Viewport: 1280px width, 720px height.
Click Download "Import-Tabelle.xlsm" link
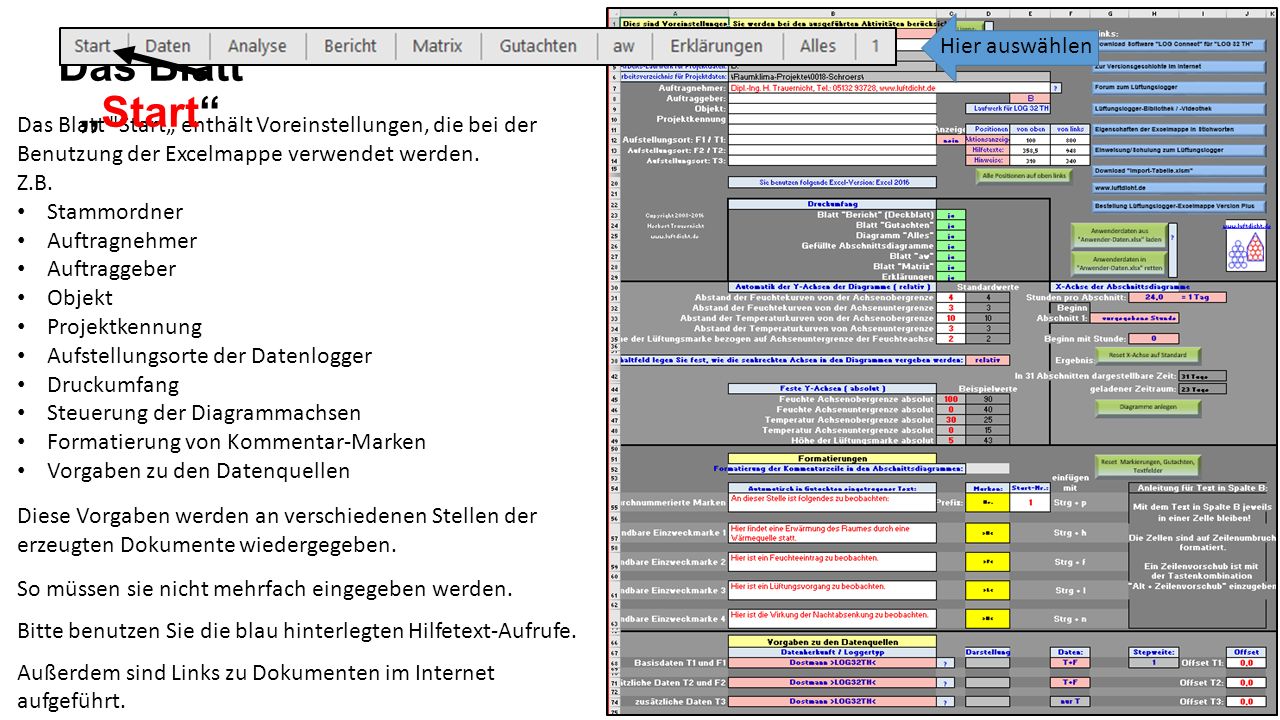pos(1180,170)
